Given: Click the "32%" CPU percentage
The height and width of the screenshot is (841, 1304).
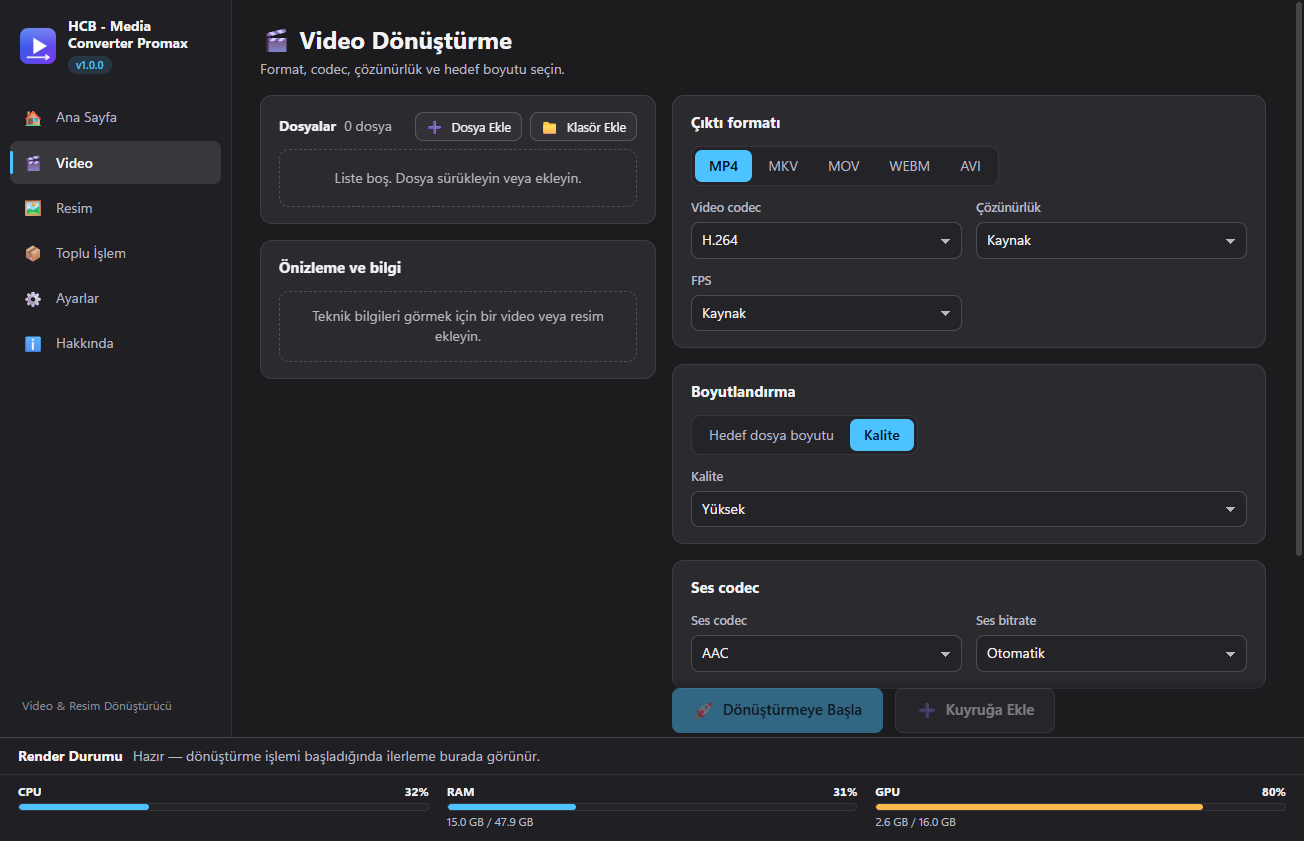Looking at the screenshot, I should point(416,792).
